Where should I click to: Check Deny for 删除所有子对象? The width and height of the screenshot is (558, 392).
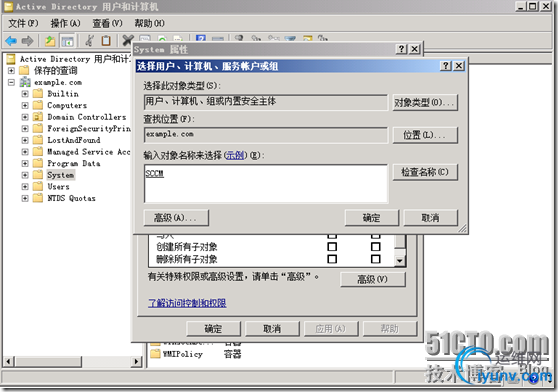(x=375, y=259)
